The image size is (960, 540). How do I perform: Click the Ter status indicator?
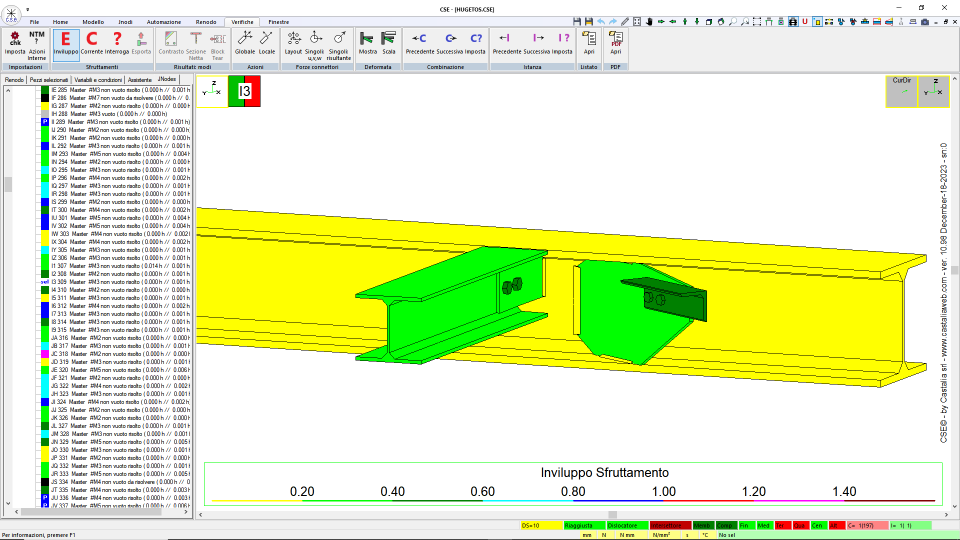point(782,525)
